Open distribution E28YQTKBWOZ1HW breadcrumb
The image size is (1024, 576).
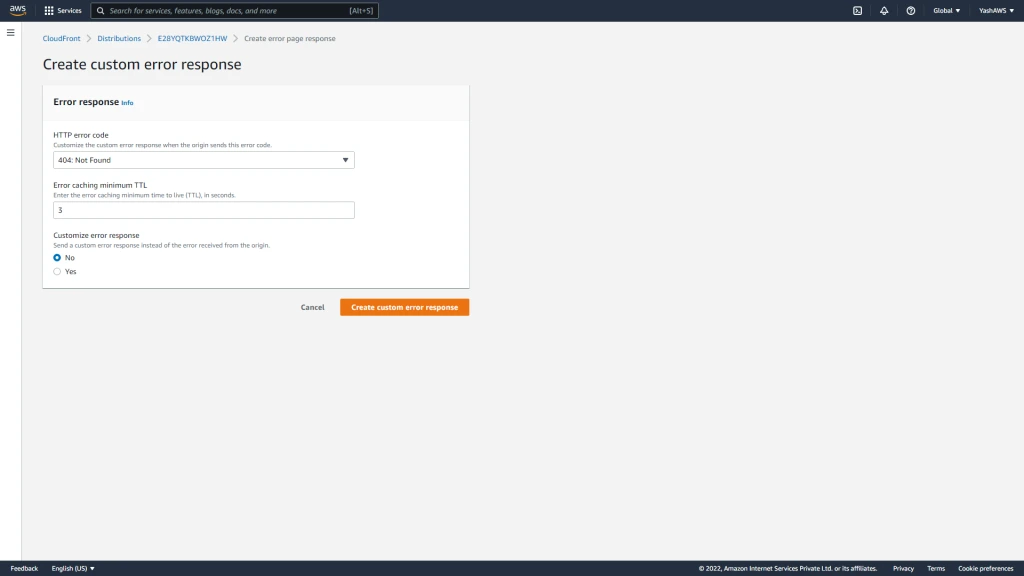[x=192, y=39]
